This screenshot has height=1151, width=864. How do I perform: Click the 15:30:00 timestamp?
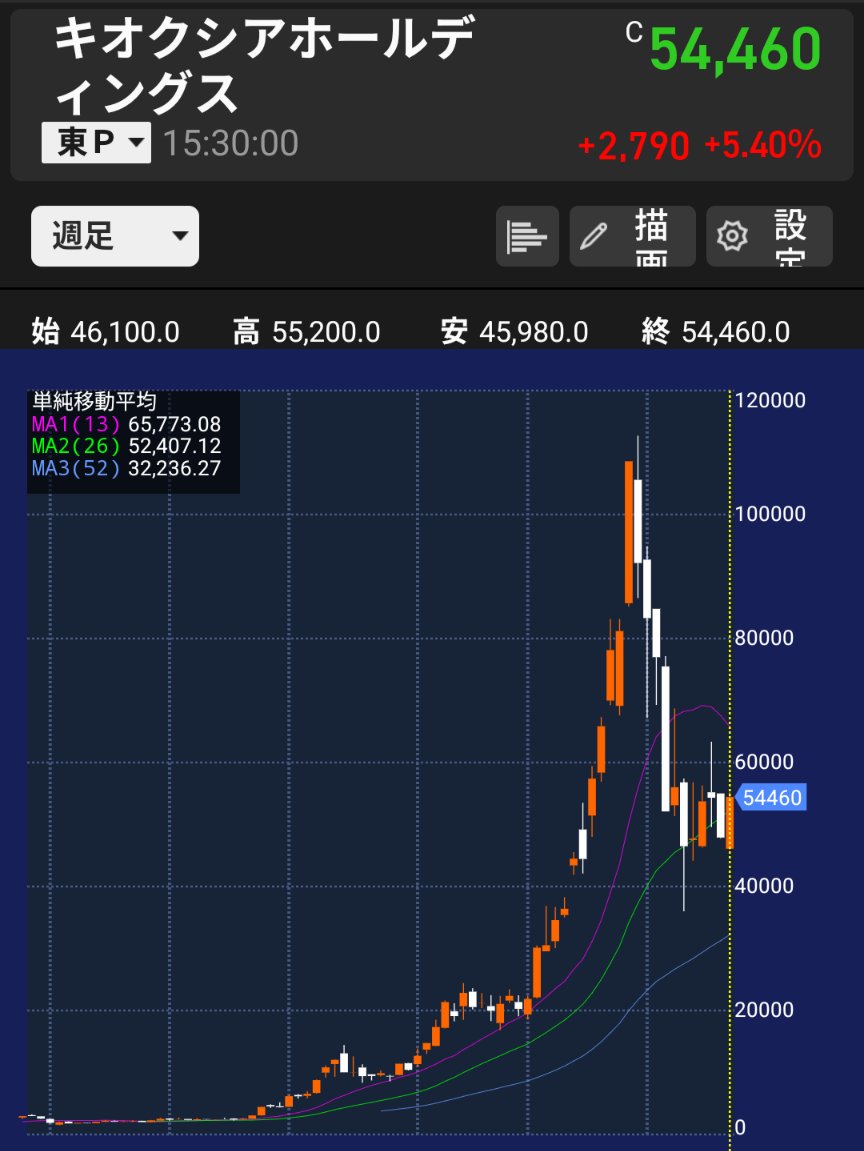coord(230,143)
